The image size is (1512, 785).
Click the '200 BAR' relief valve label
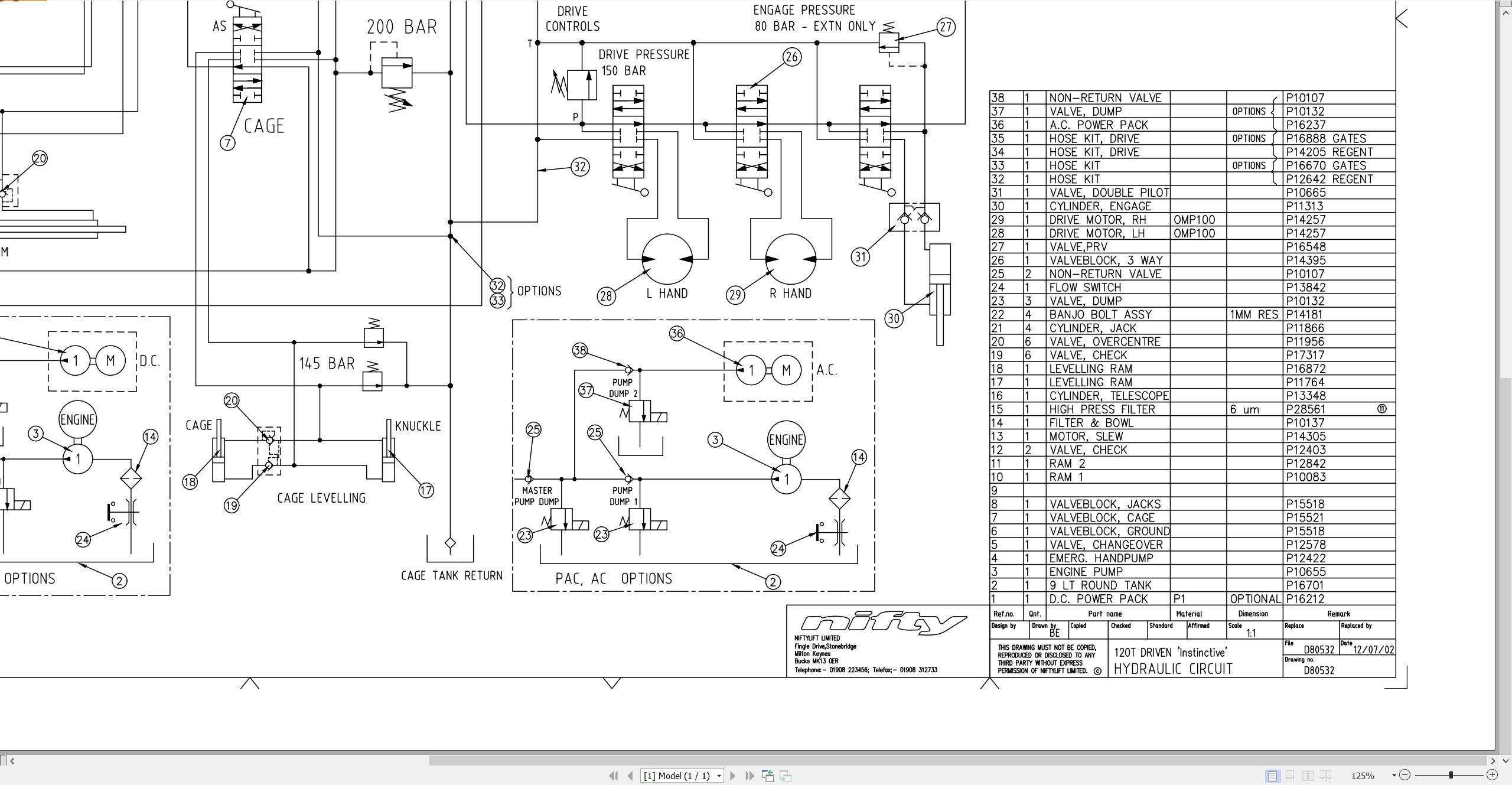(x=402, y=27)
